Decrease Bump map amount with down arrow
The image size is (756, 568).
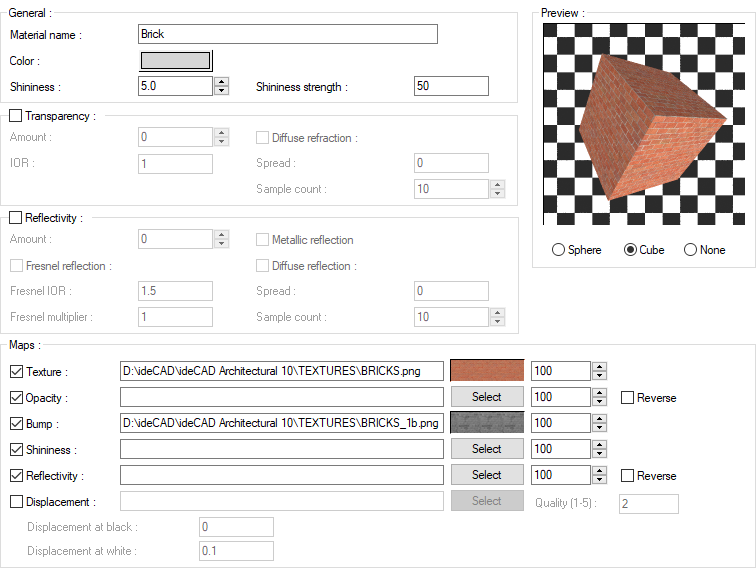pos(599,428)
